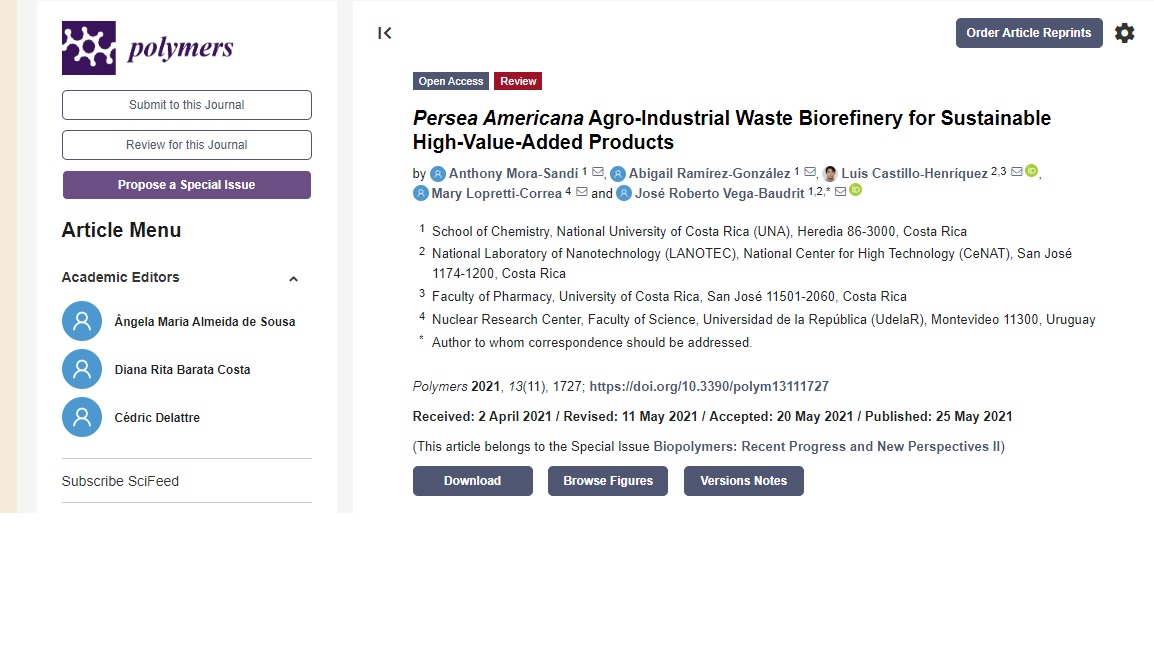Click the Download button

[x=472, y=481]
